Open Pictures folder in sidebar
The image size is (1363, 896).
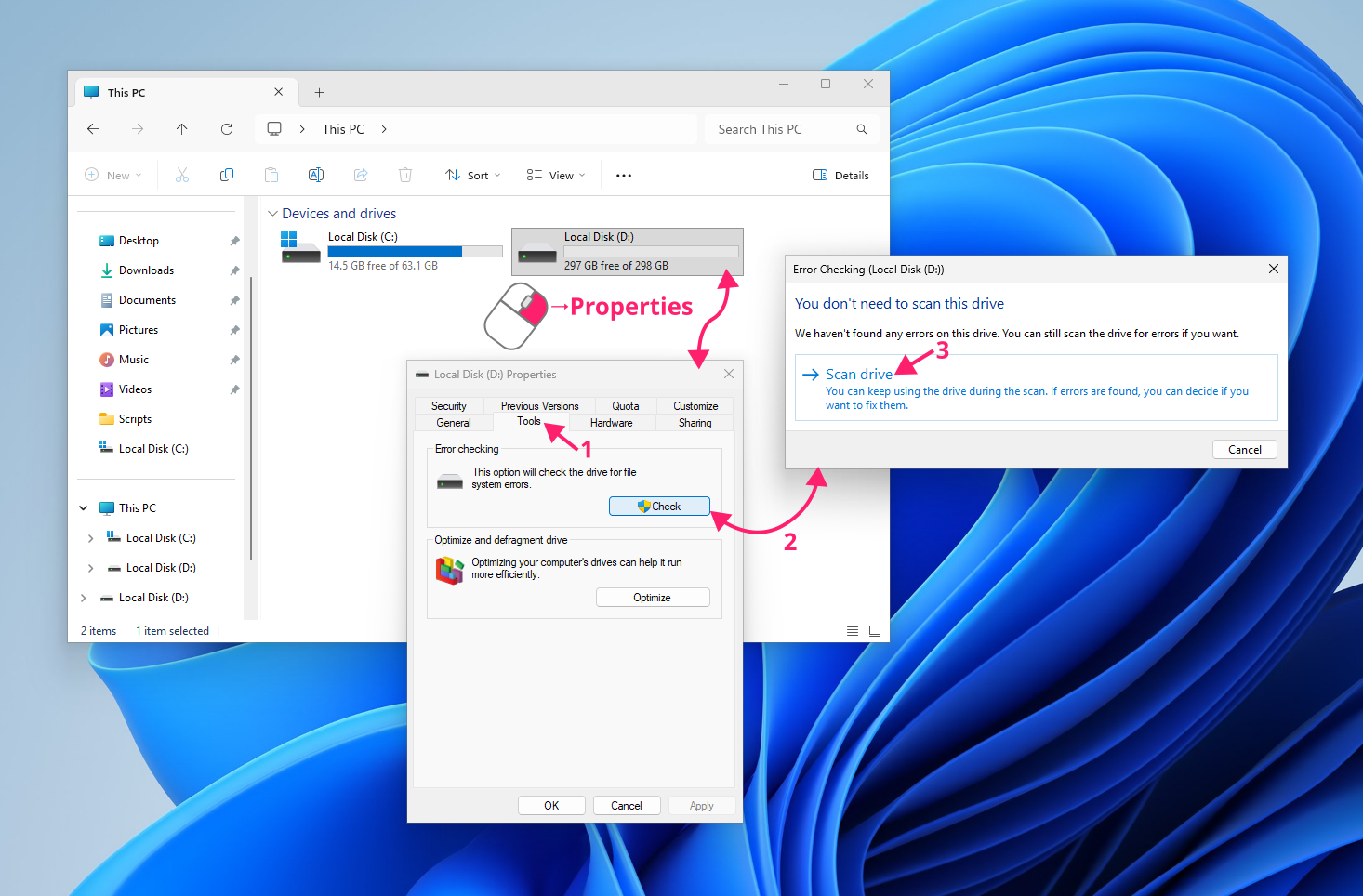(x=139, y=330)
